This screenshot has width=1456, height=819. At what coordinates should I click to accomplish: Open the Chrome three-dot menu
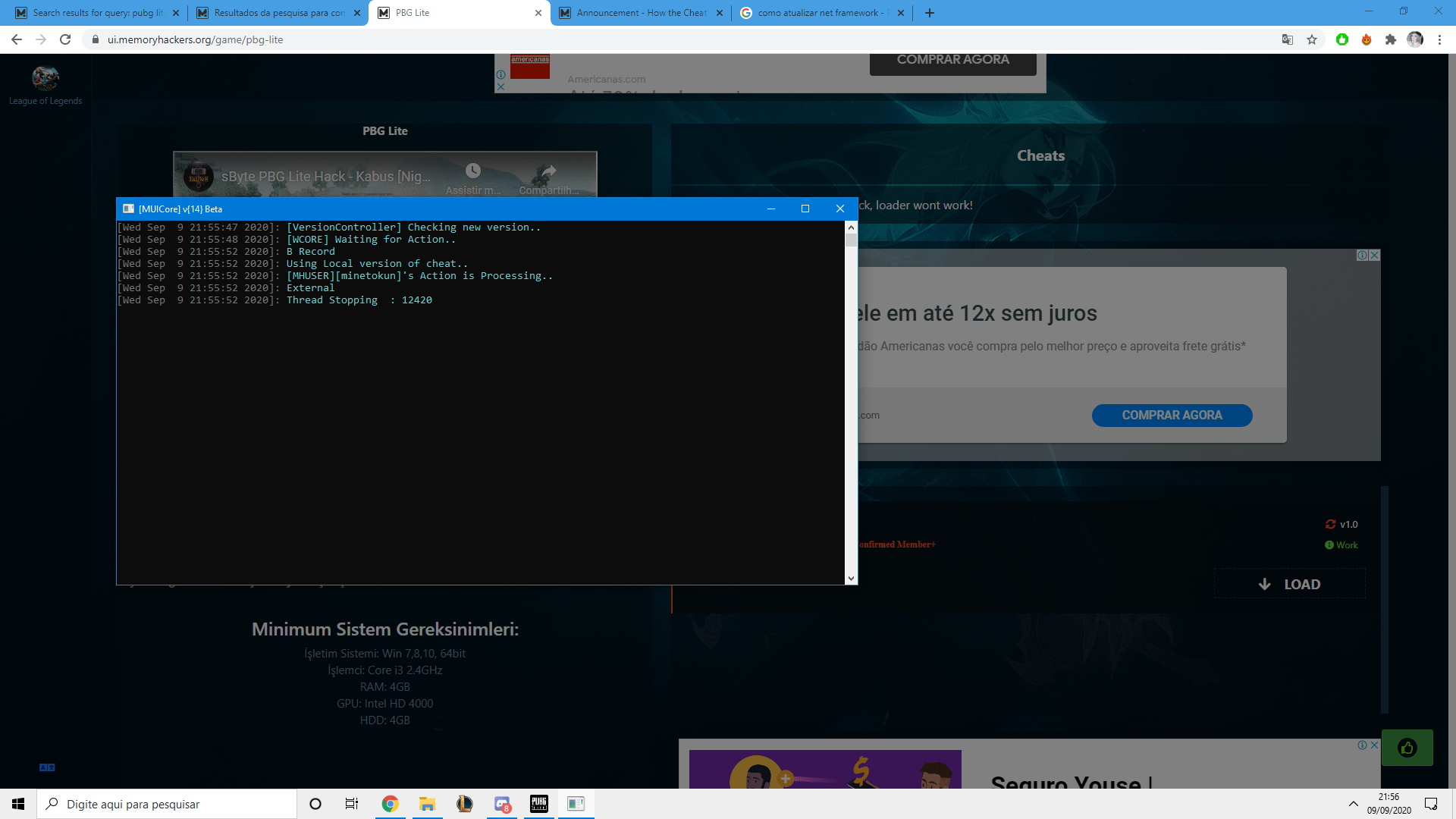(1439, 39)
